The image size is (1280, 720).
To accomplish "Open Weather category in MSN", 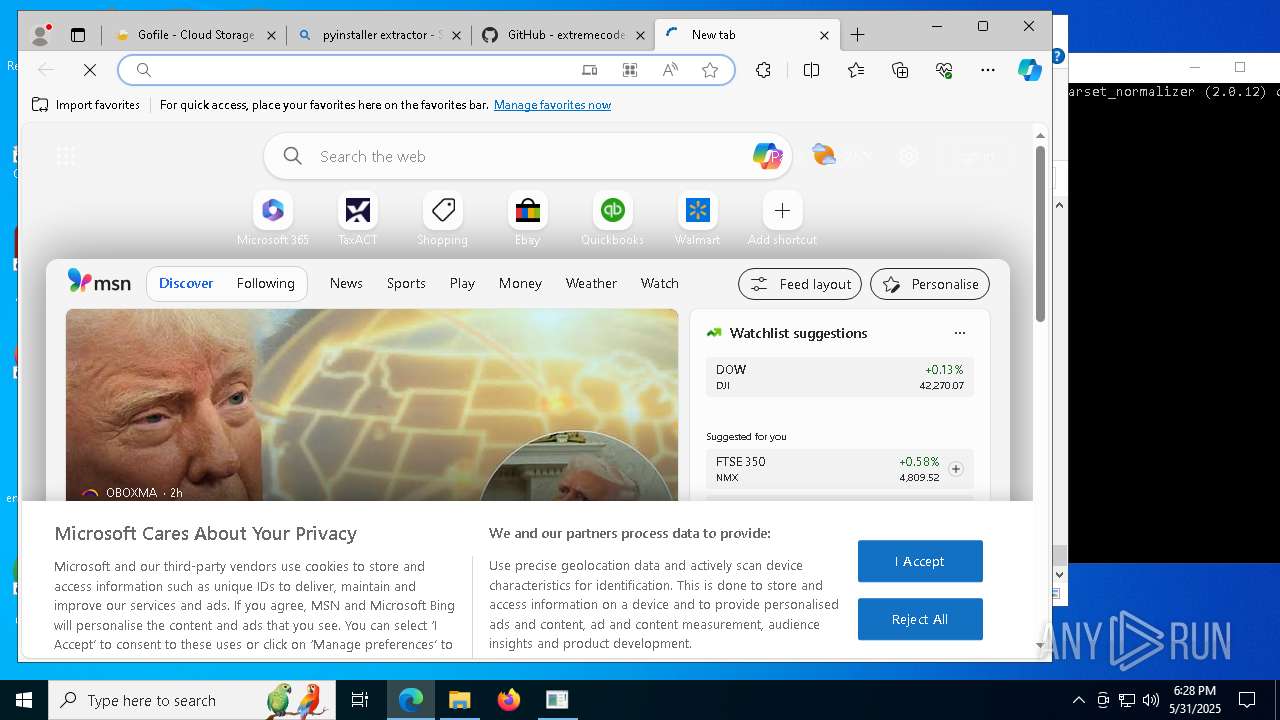I will click(591, 283).
